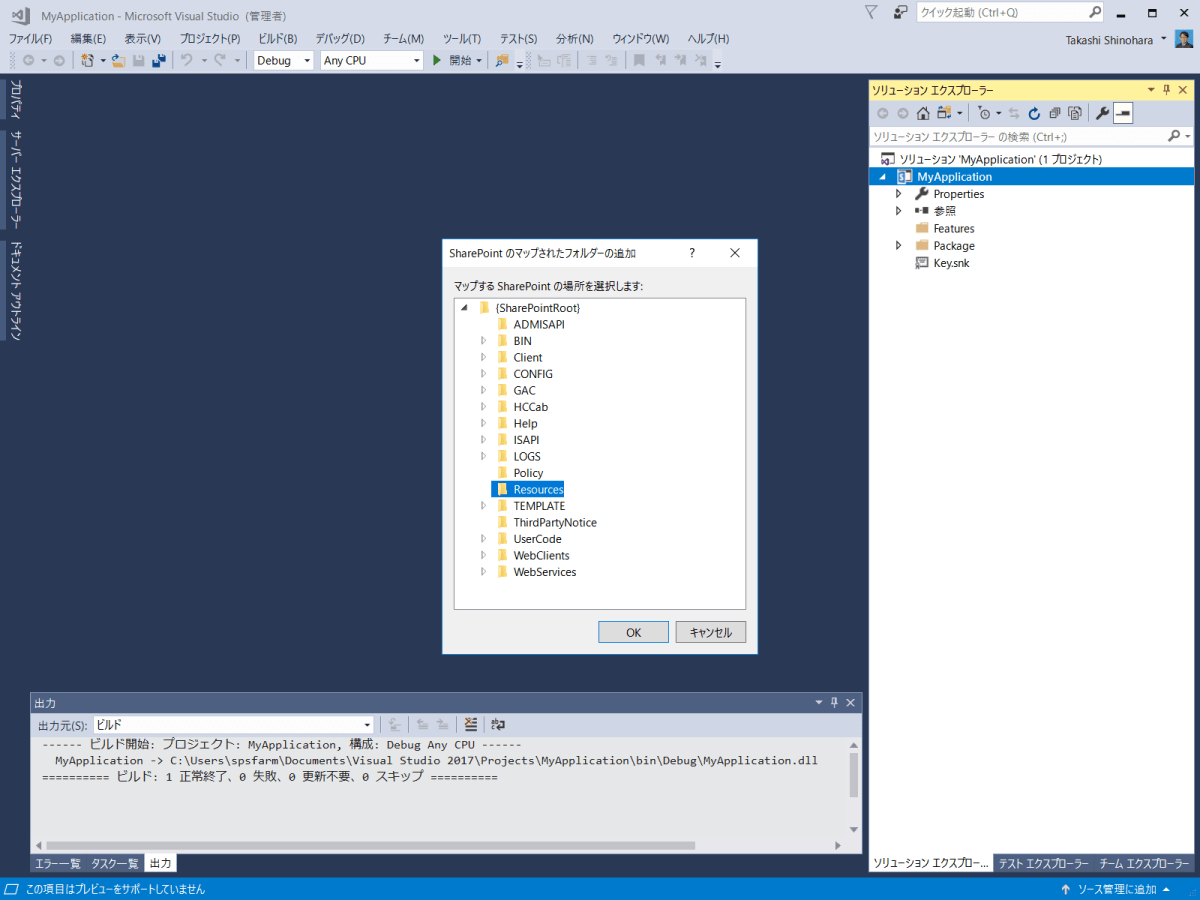Click ソース管理に追加 in the status bar

(1116, 889)
